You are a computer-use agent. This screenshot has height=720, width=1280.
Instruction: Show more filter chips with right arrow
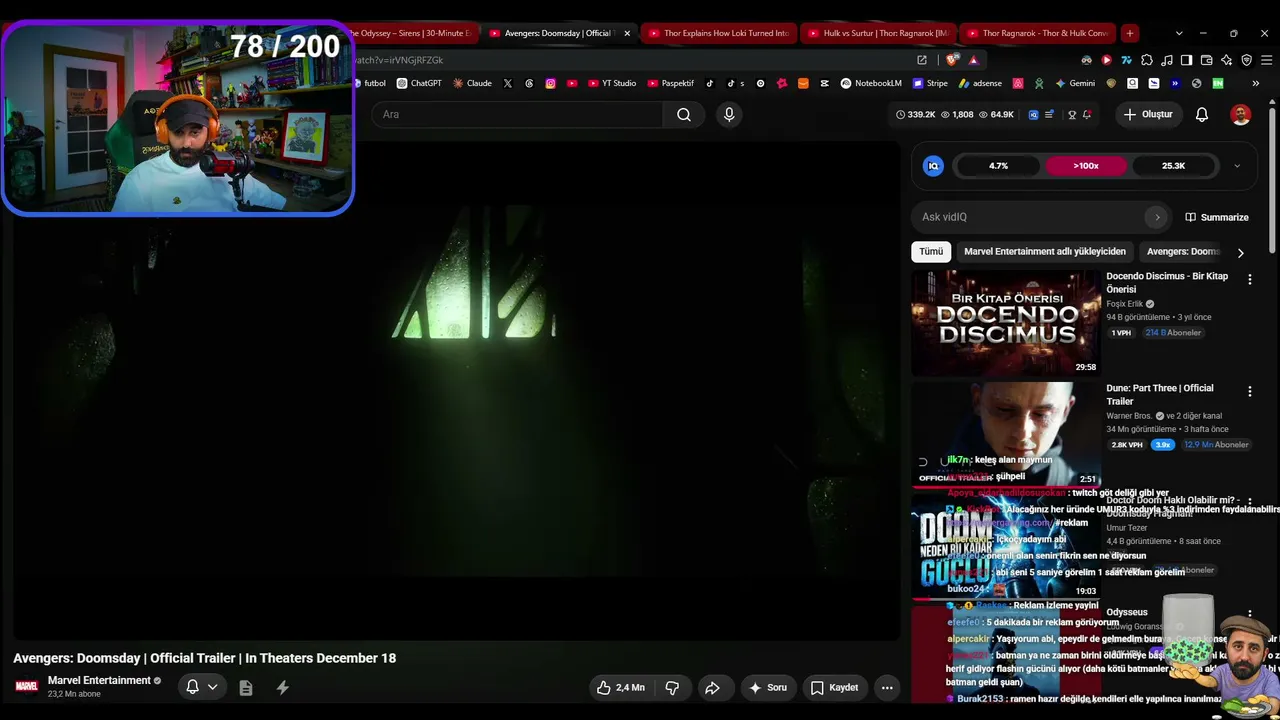pos(1240,252)
